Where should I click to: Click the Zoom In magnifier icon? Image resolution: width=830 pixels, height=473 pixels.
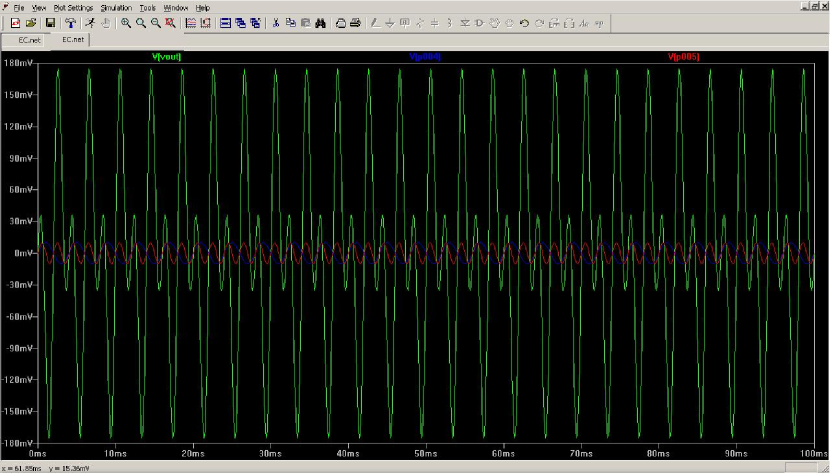pyautogui.click(x=126, y=22)
